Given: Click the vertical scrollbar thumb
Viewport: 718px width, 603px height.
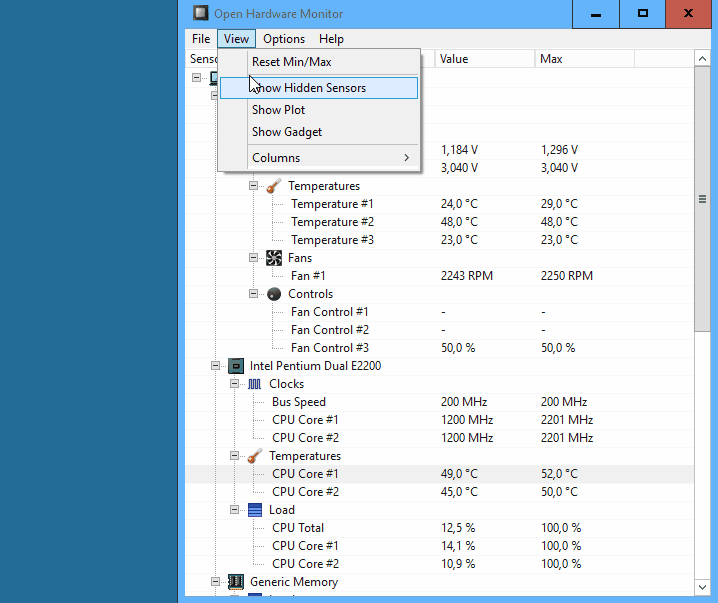Looking at the screenshot, I should (x=702, y=199).
